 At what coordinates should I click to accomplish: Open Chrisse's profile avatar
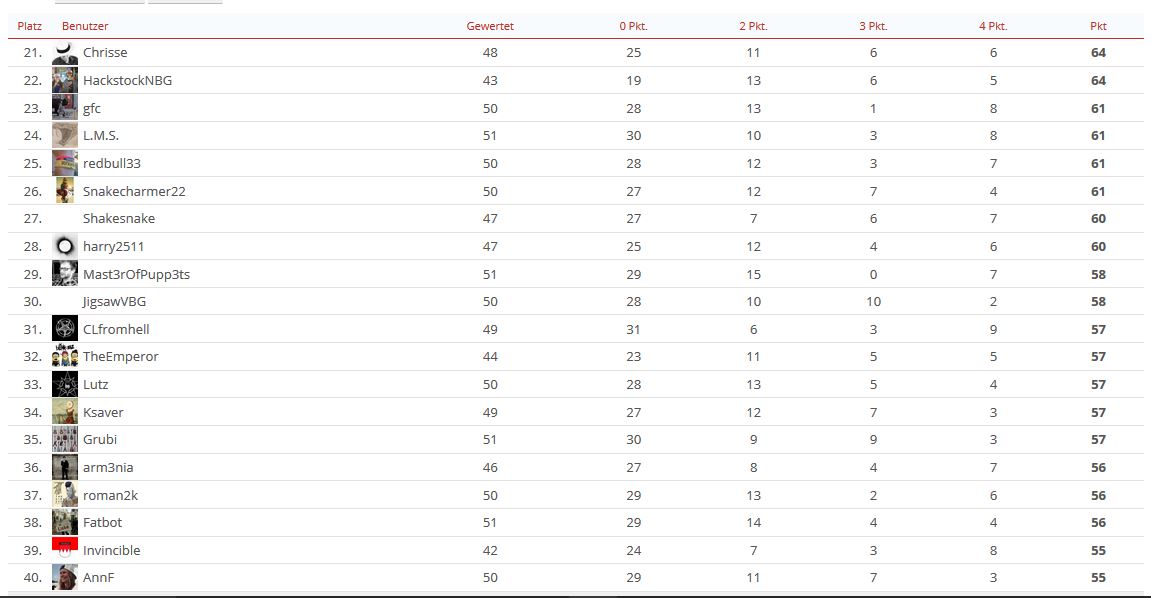pyautogui.click(x=65, y=53)
